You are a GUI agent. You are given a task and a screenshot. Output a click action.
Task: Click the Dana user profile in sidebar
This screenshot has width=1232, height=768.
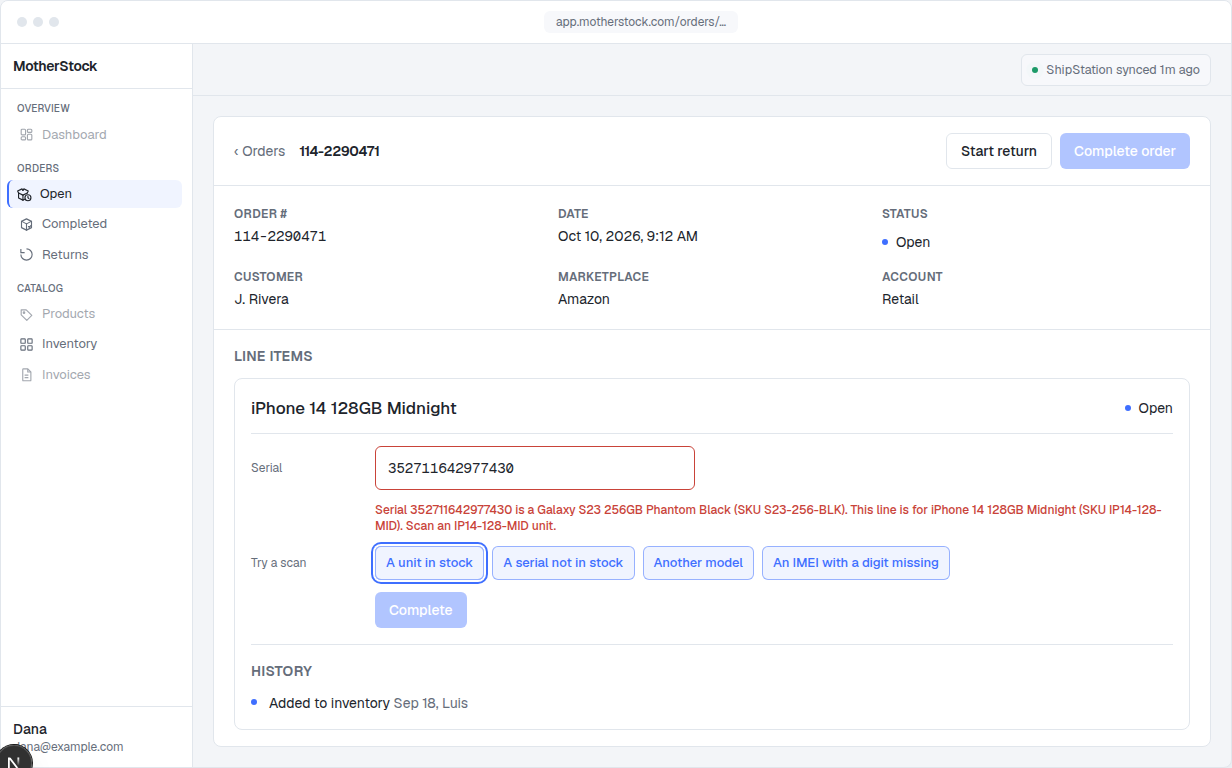[x=68, y=737]
